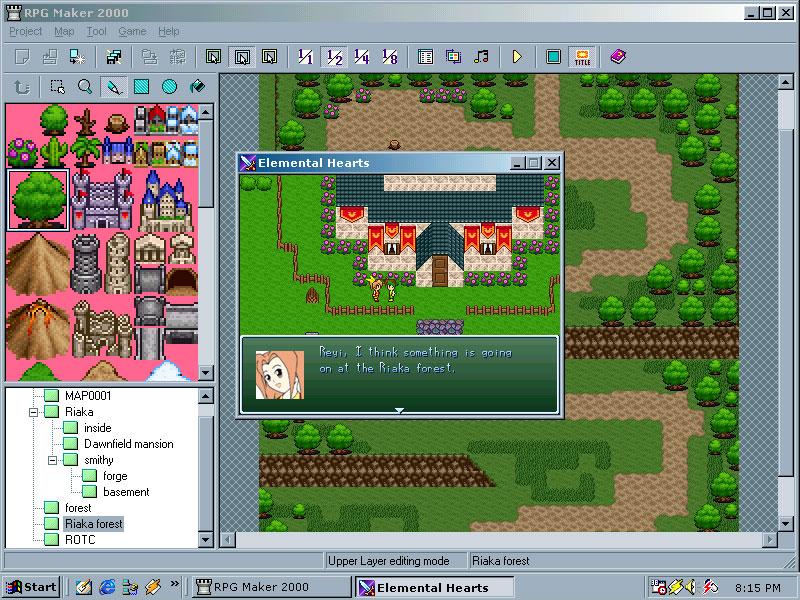Screen dimensions: 800x600
Task: Select the fill bucket tool
Action: coord(198,87)
